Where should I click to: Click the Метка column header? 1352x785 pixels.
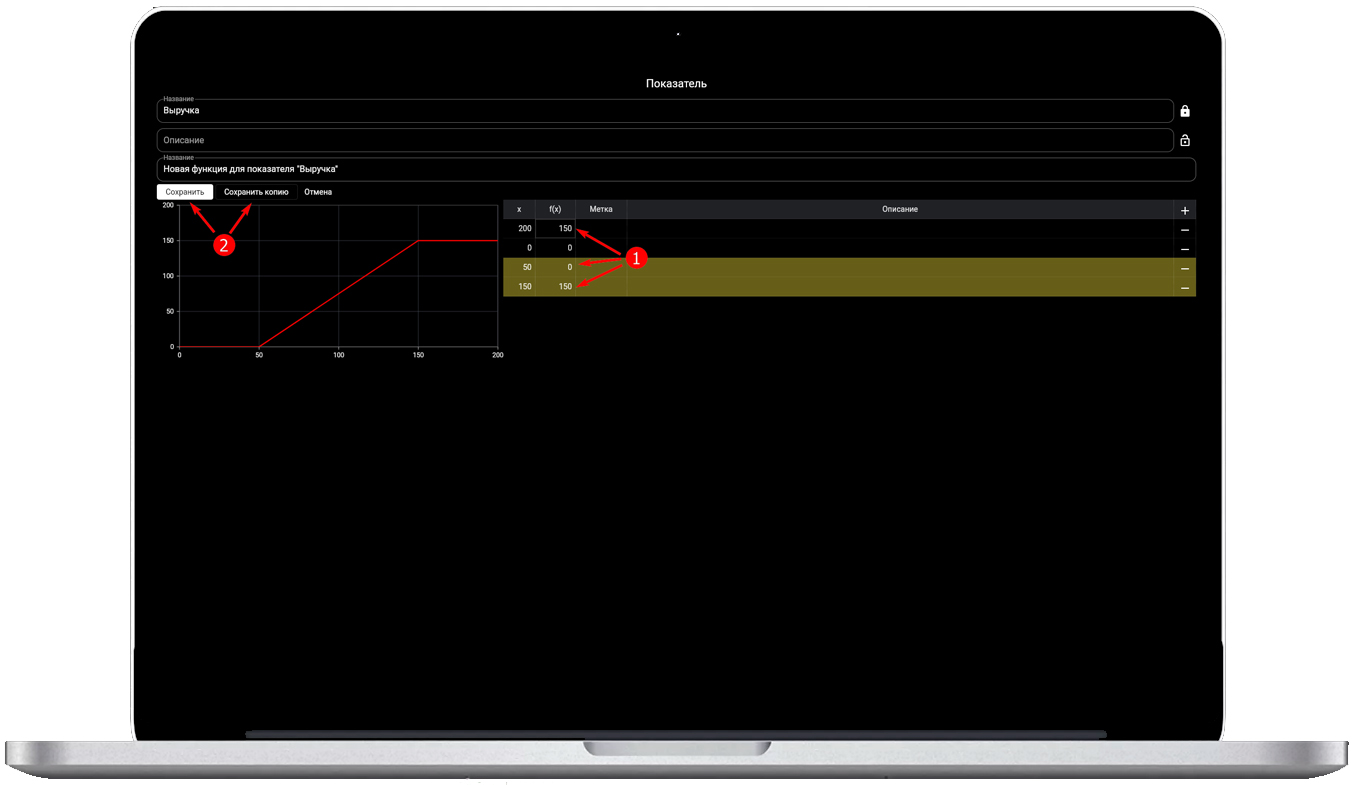601,210
